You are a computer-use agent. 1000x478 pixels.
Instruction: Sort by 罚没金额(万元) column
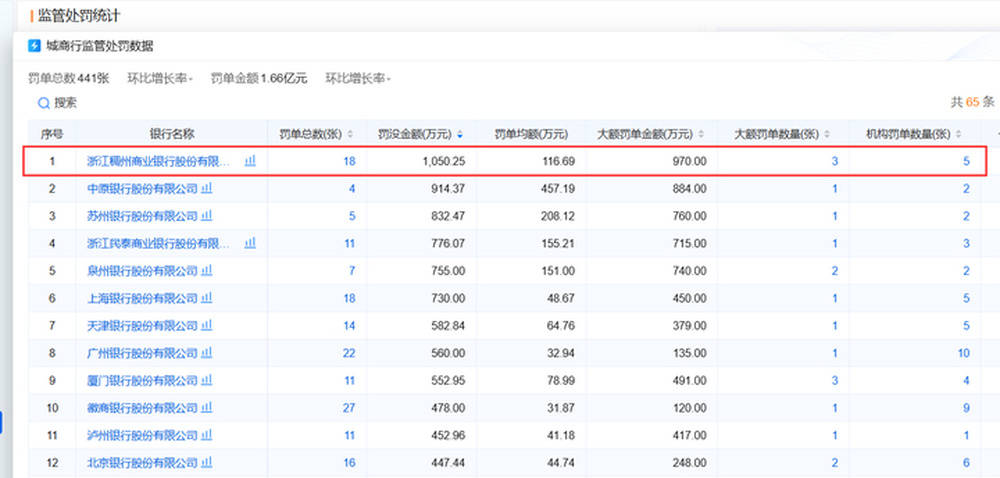460,134
